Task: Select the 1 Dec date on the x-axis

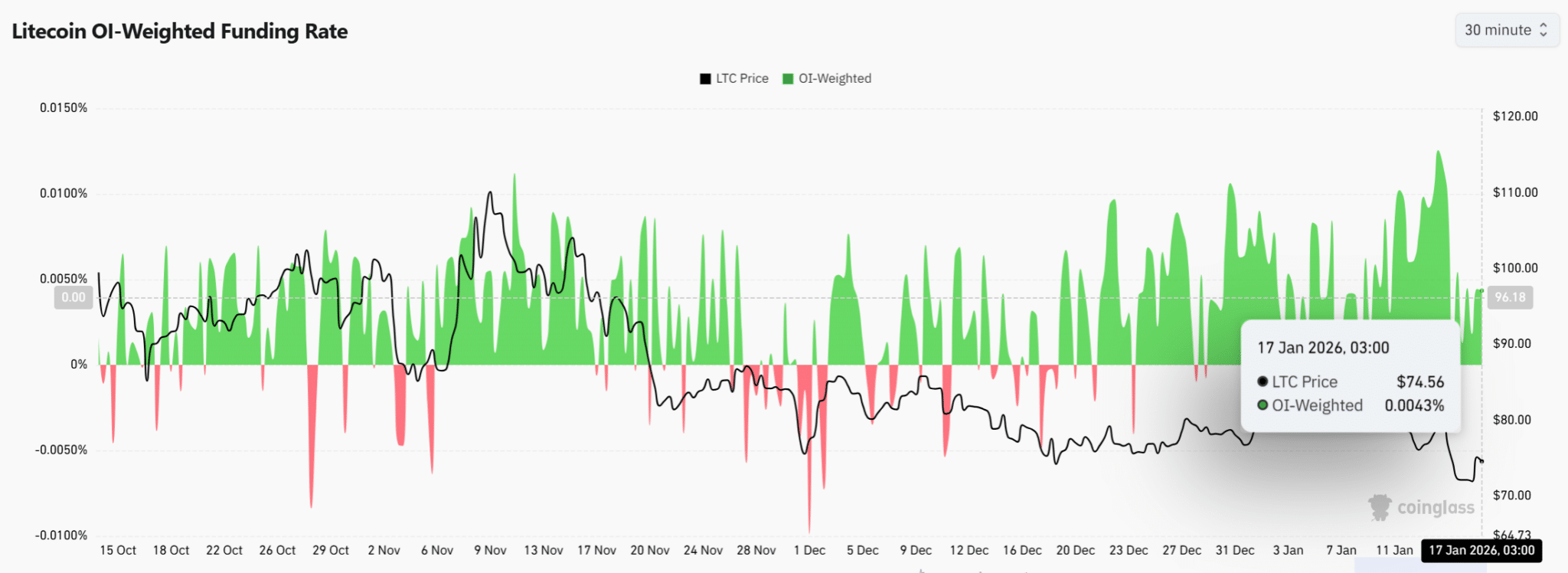Action: tap(809, 550)
